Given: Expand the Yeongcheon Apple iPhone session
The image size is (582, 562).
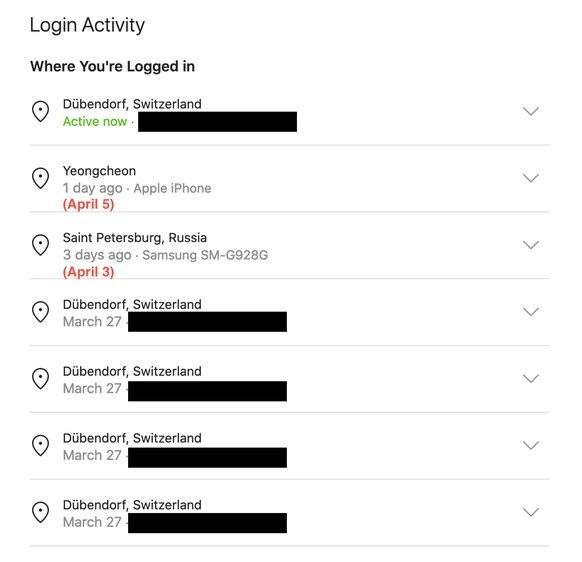Looking at the screenshot, I should click(x=531, y=178).
